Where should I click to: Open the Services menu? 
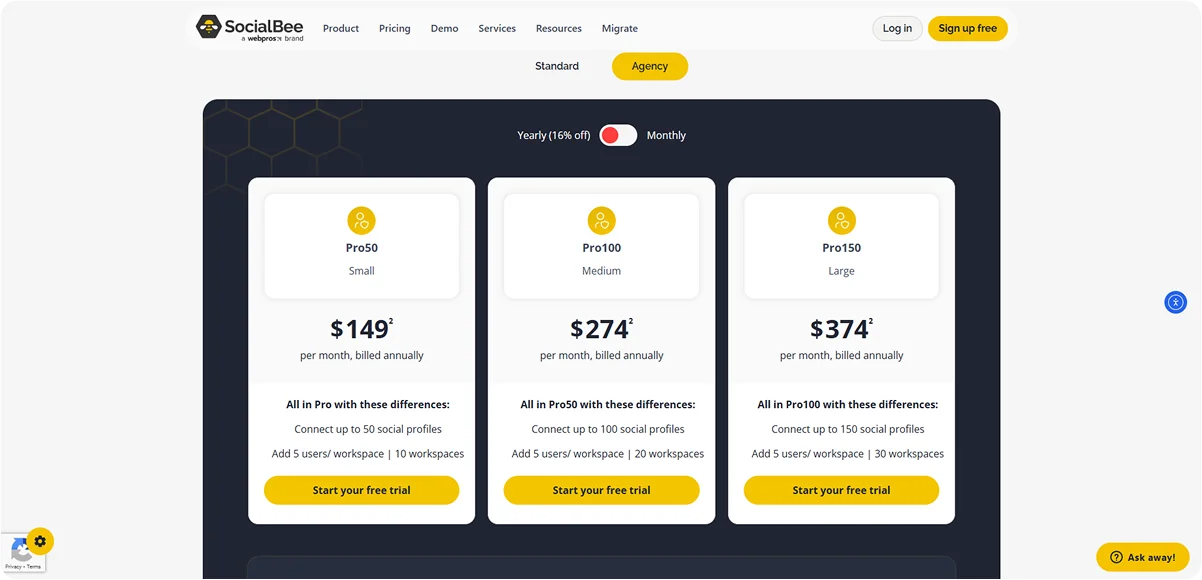click(x=496, y=28)
